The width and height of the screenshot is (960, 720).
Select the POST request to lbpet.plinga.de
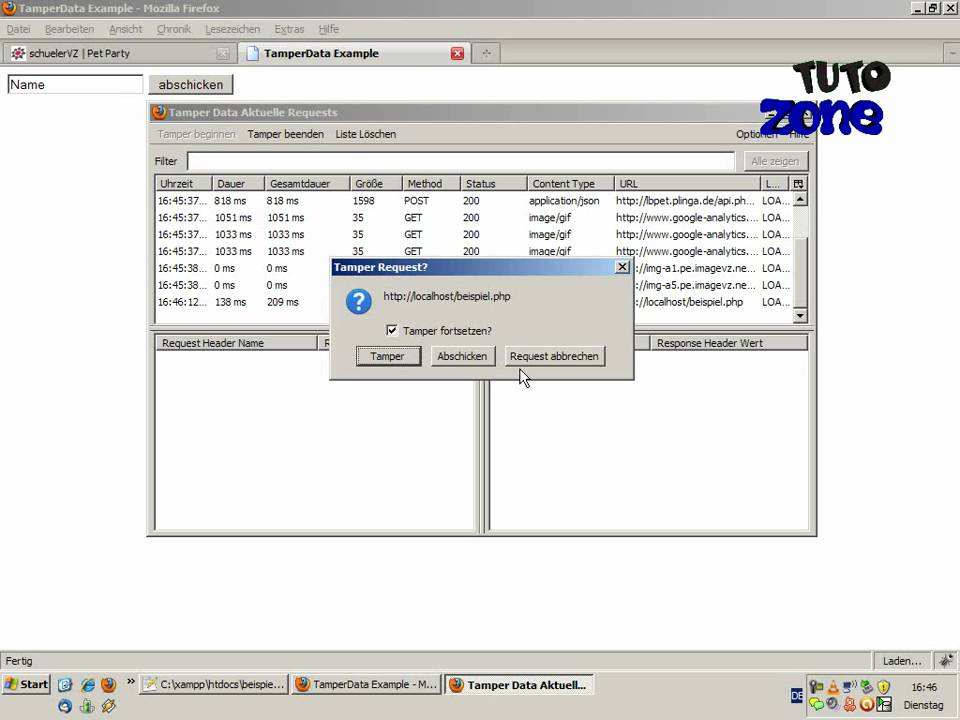coord(474,201)
